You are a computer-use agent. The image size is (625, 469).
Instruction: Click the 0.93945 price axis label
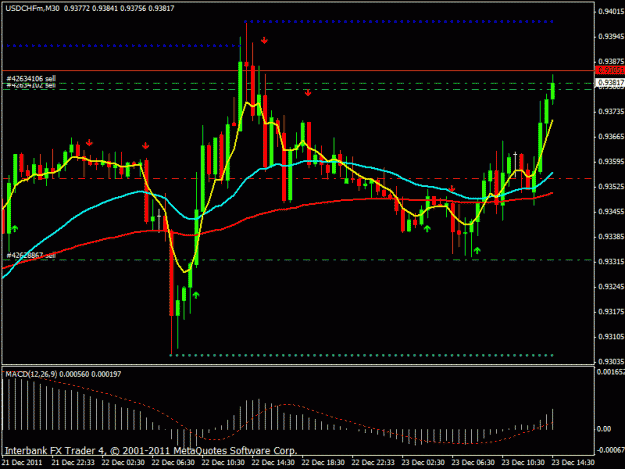611,37
